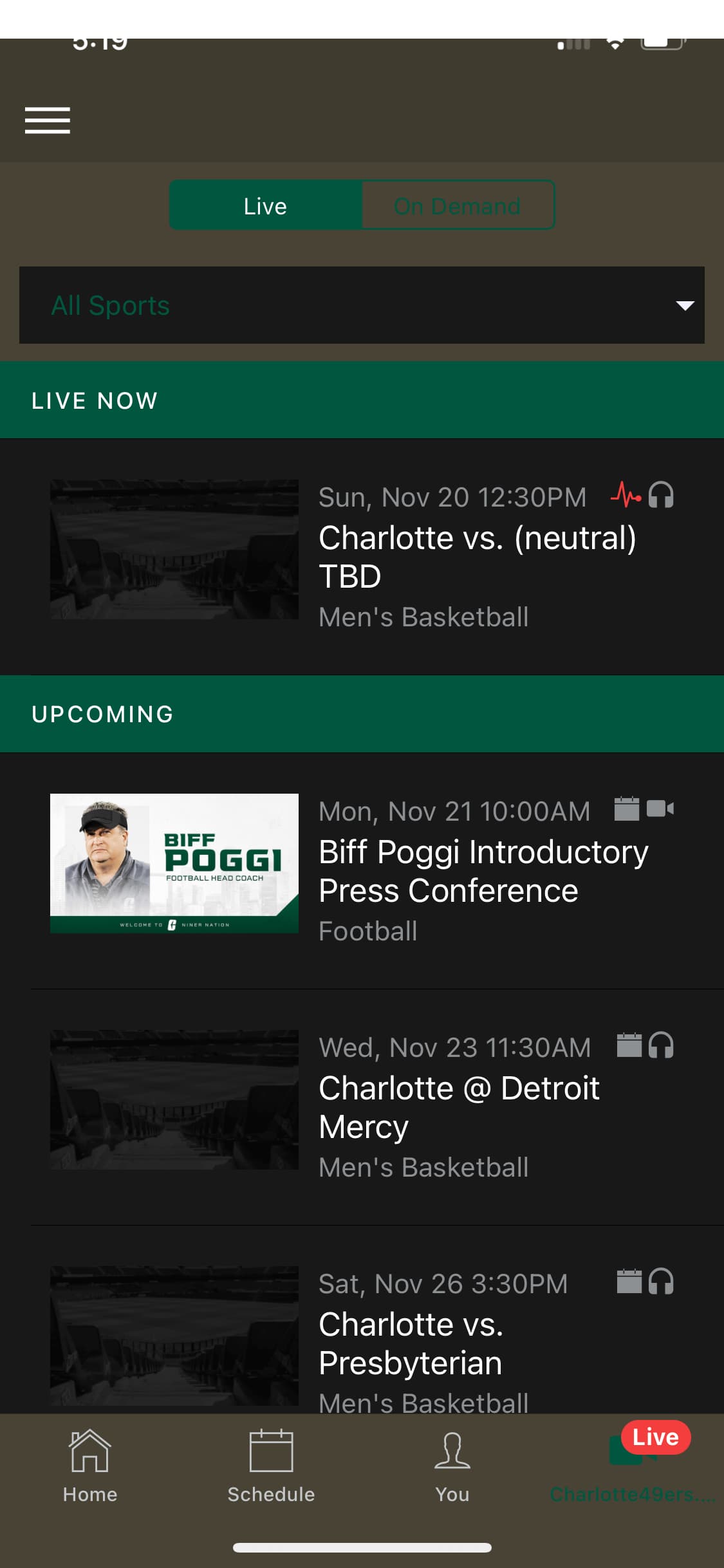Tap the live pulse icon for Charlotte vs. TBD
Screen dimensions: 724x1568
coord(626,495)
